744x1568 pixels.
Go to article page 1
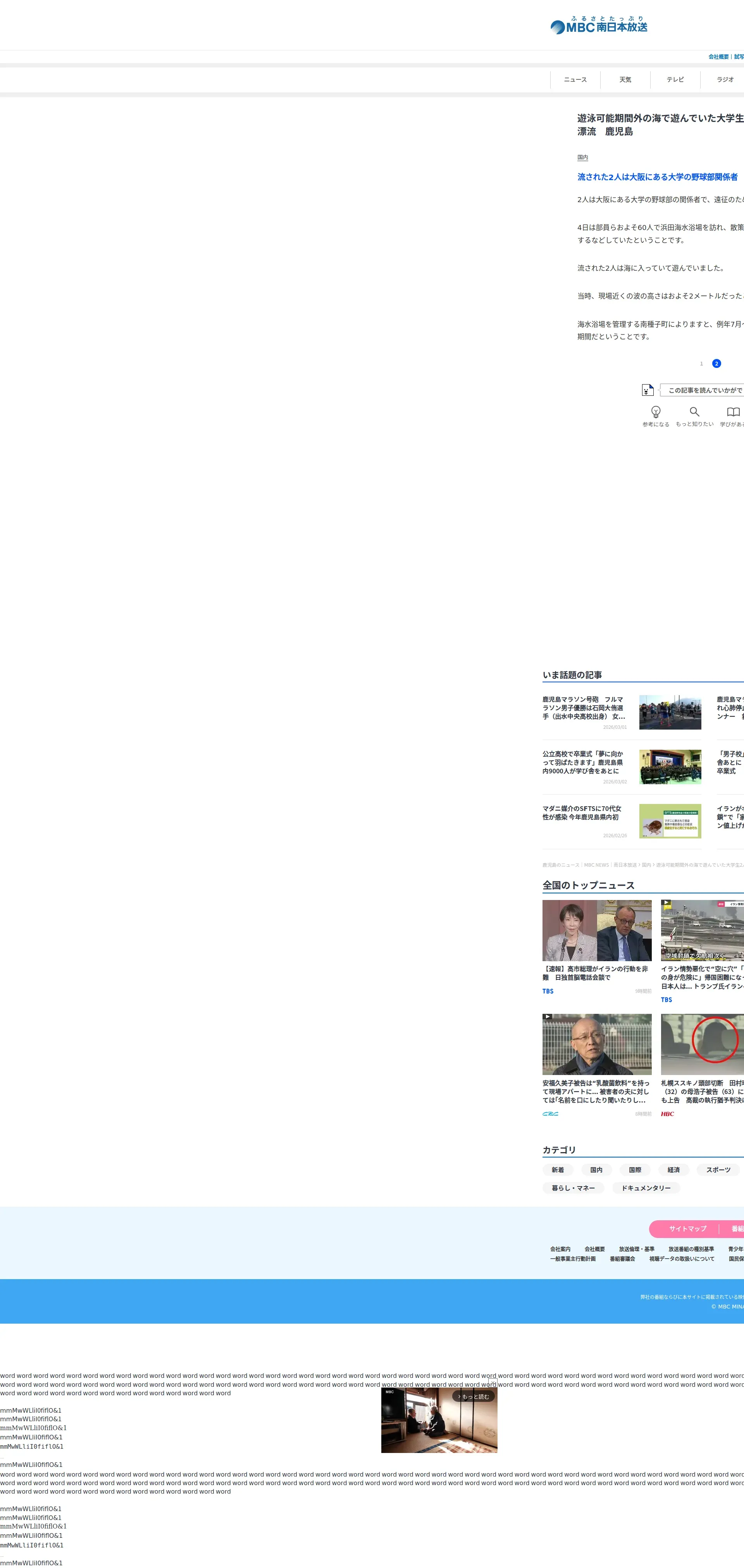701,363
